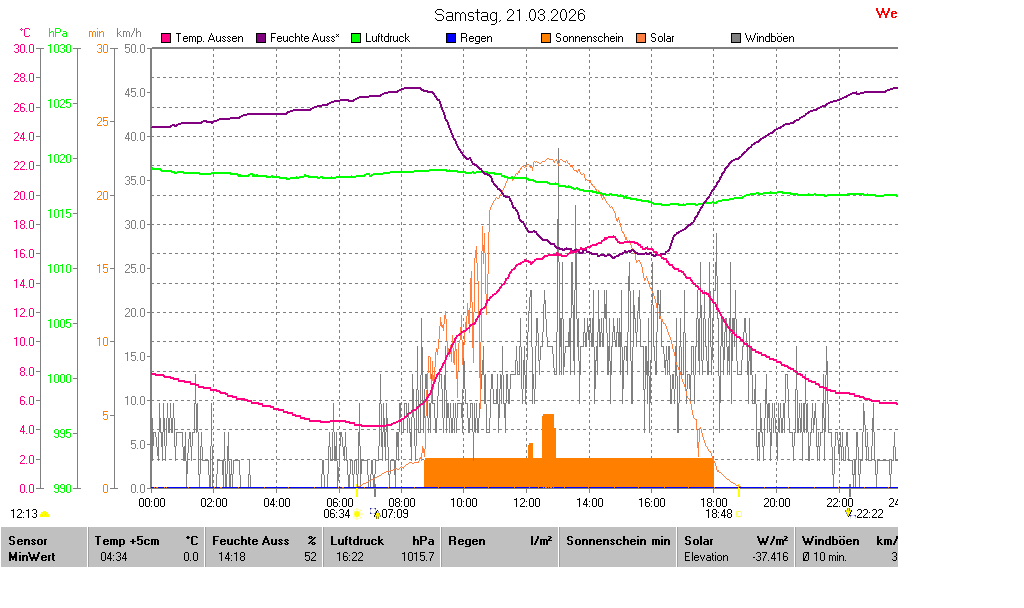The image size is (1024, 608).
Task: Click the sun icon beside 12:13
Action: (45, 514)
